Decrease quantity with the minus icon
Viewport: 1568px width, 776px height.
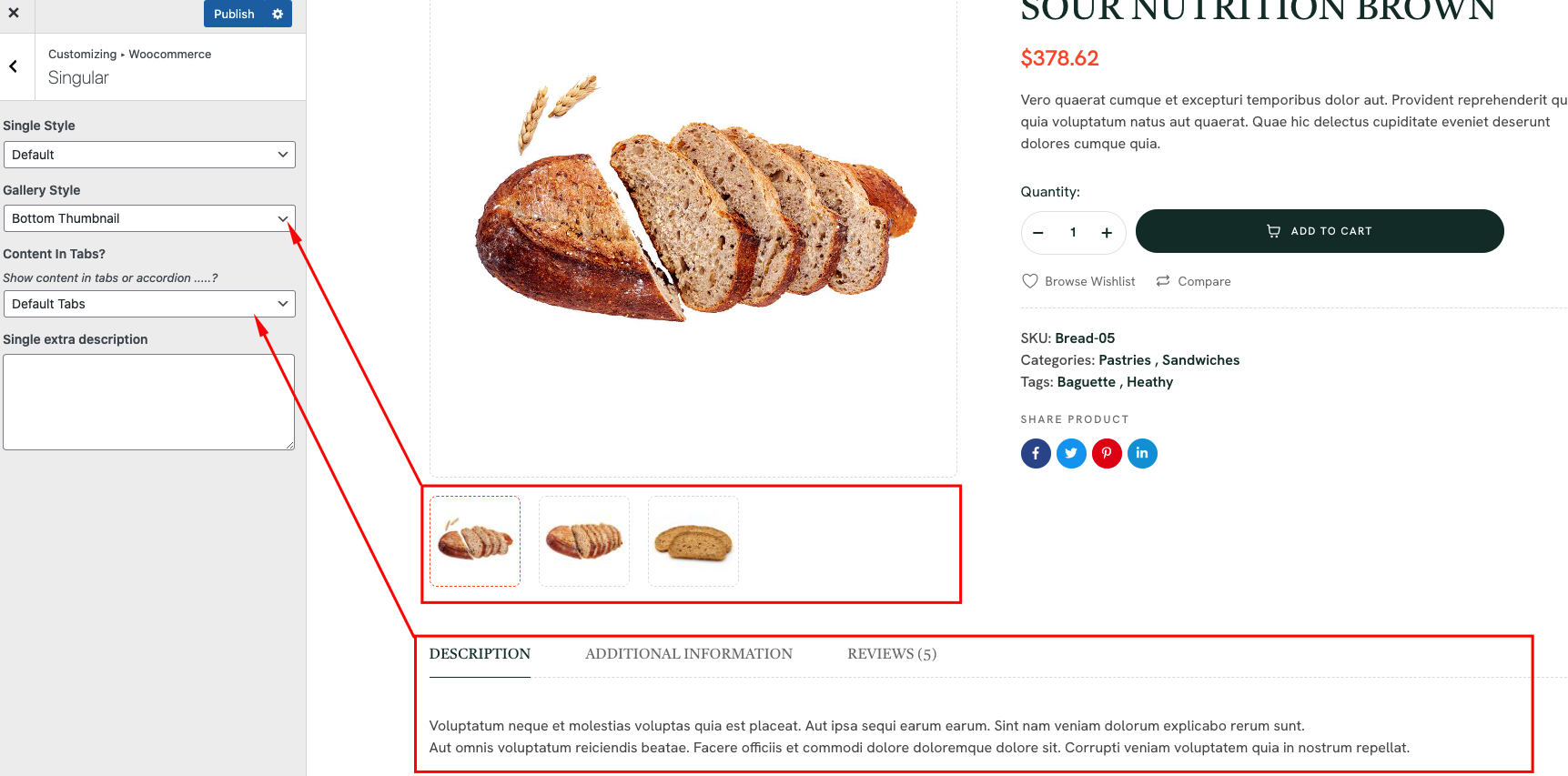(1037, 233)
